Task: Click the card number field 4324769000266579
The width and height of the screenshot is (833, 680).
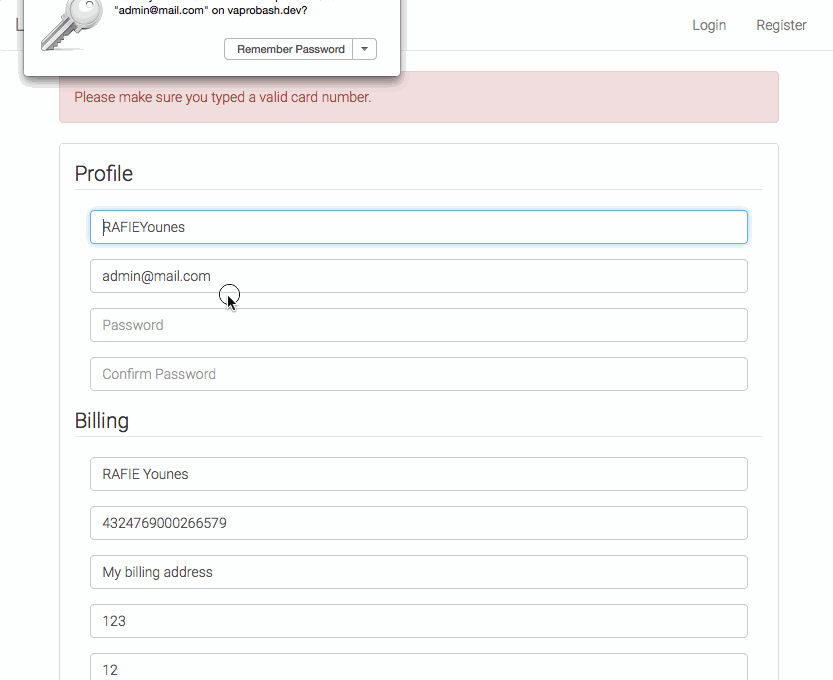Action: (419, 523)
